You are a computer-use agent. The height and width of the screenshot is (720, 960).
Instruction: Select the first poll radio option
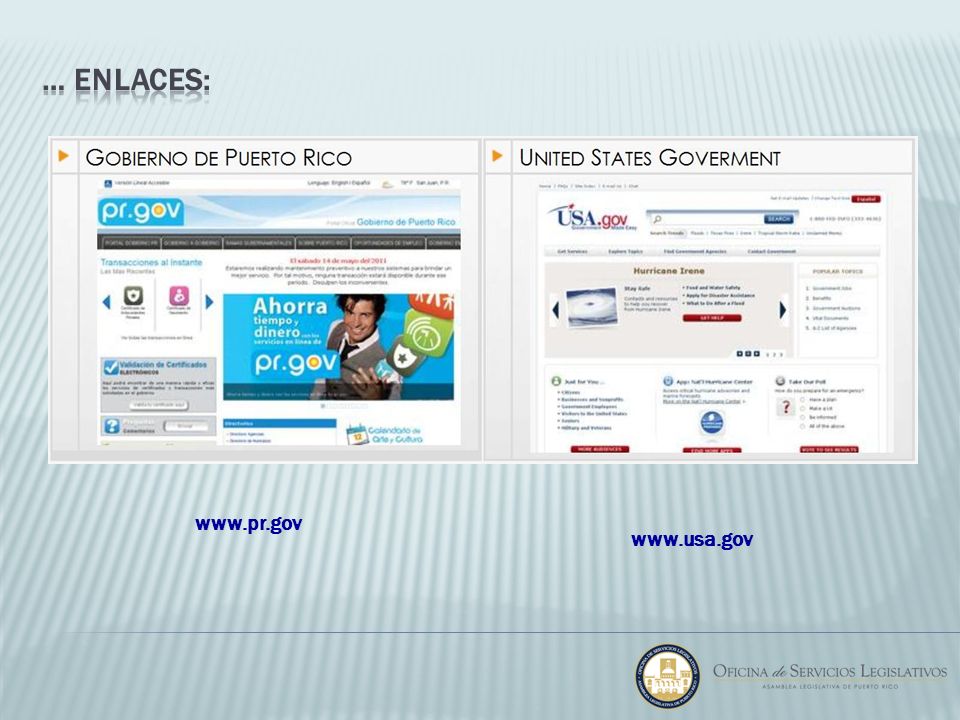tap(802, 400)
